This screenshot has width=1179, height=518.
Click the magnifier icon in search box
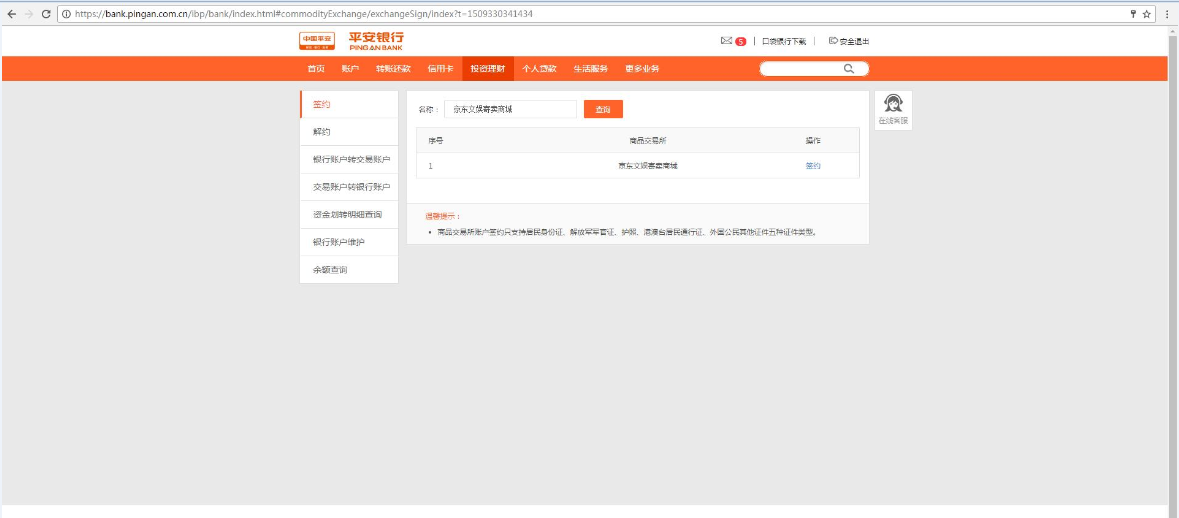click(x=849, y=69)
